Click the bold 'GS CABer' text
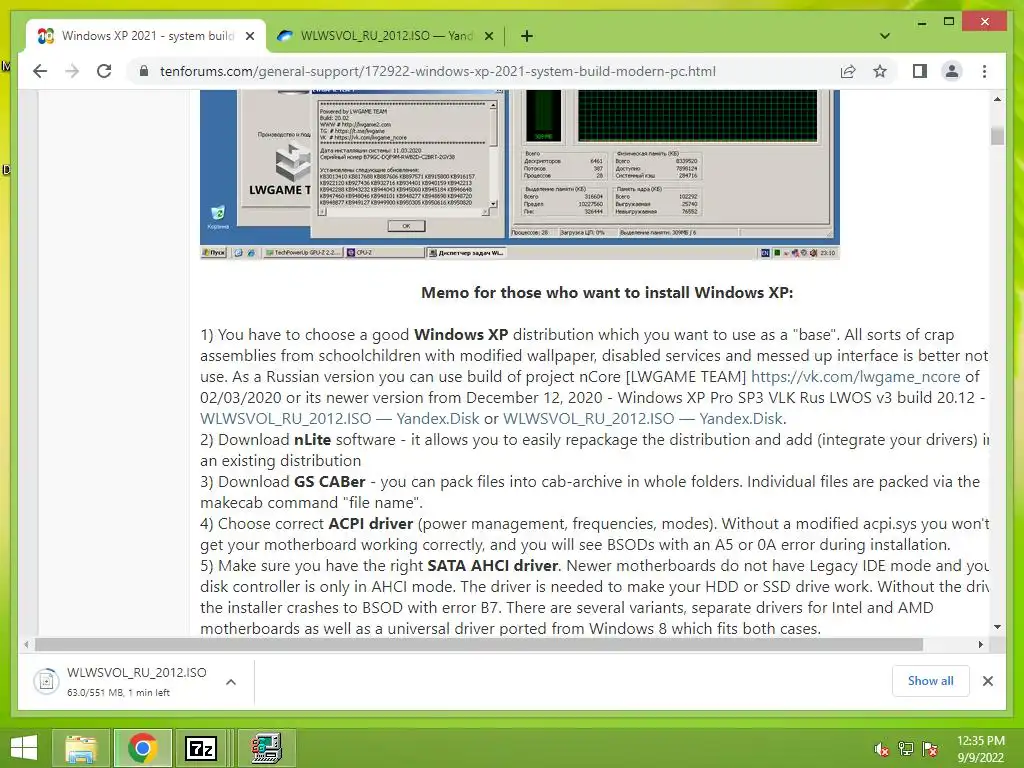 [329, 481]
